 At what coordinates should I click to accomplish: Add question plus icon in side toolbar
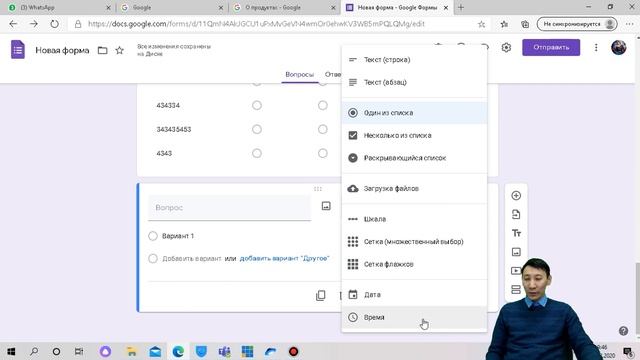(x=516, y=196)
